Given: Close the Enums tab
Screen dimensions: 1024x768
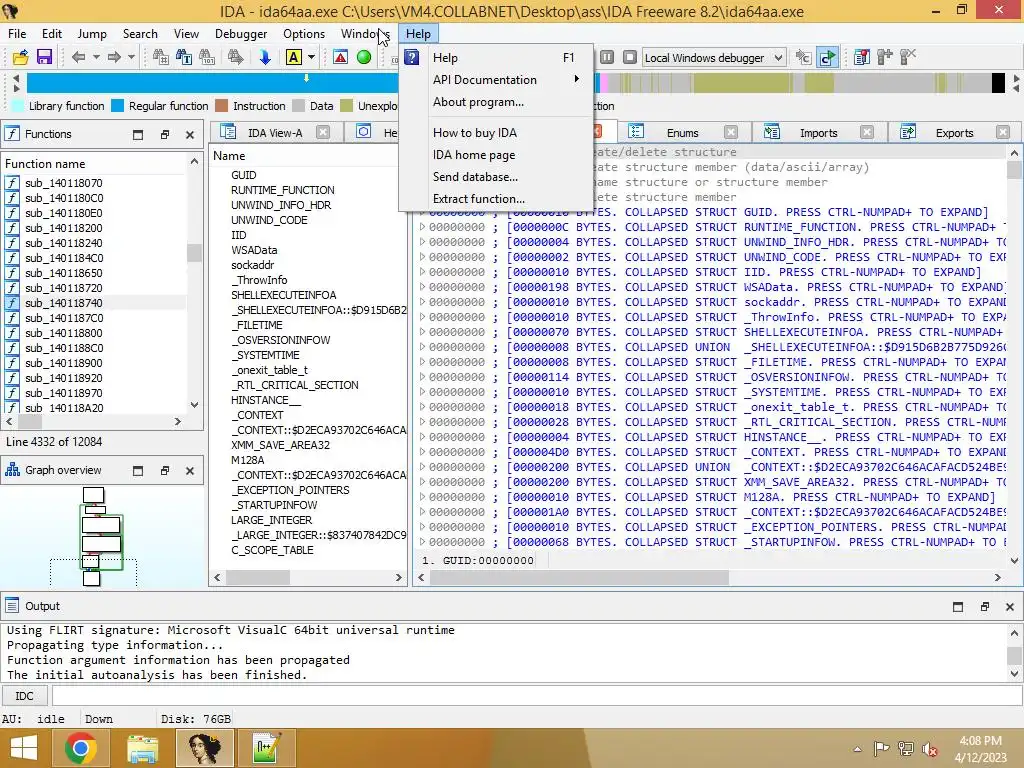Looking at the screenshot, I should coord(731,133).
